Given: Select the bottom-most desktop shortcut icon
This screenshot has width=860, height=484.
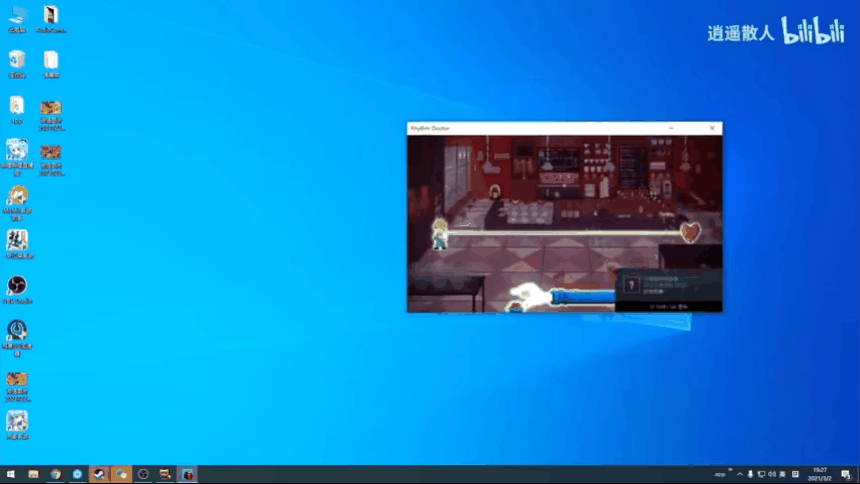Looking at the screenshot, I should tap(17, 425).
